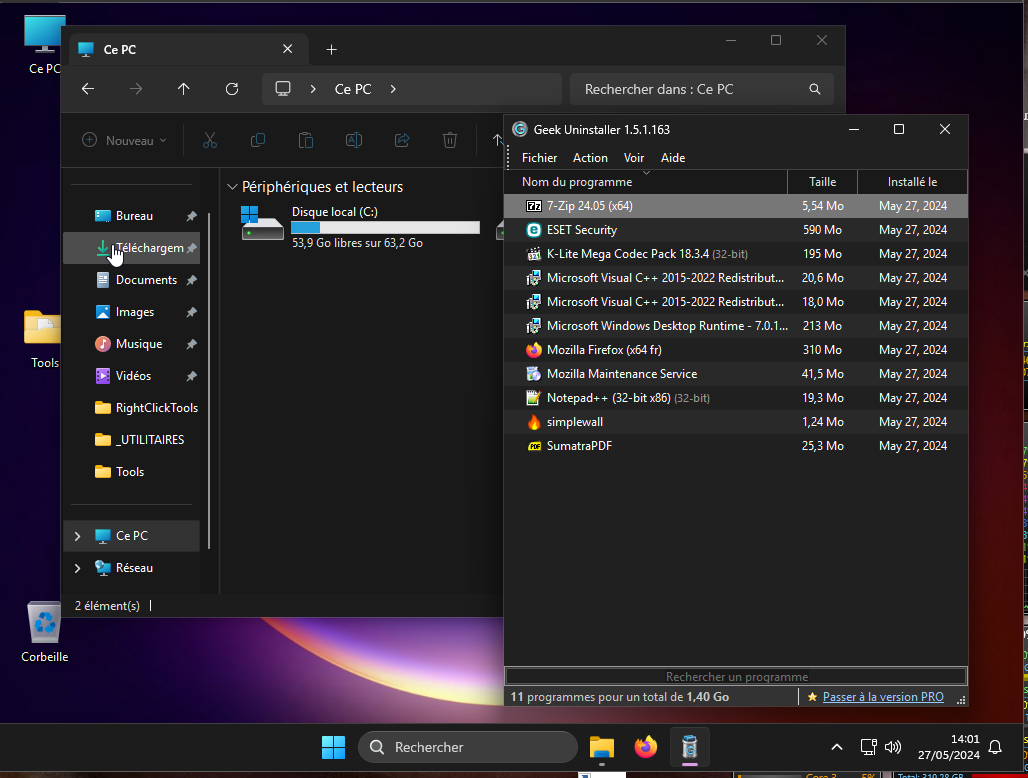The width and height of the screenshot is (1028, 778).
Task: Click the Passer à la version PRO link
Action: point(883,697)
